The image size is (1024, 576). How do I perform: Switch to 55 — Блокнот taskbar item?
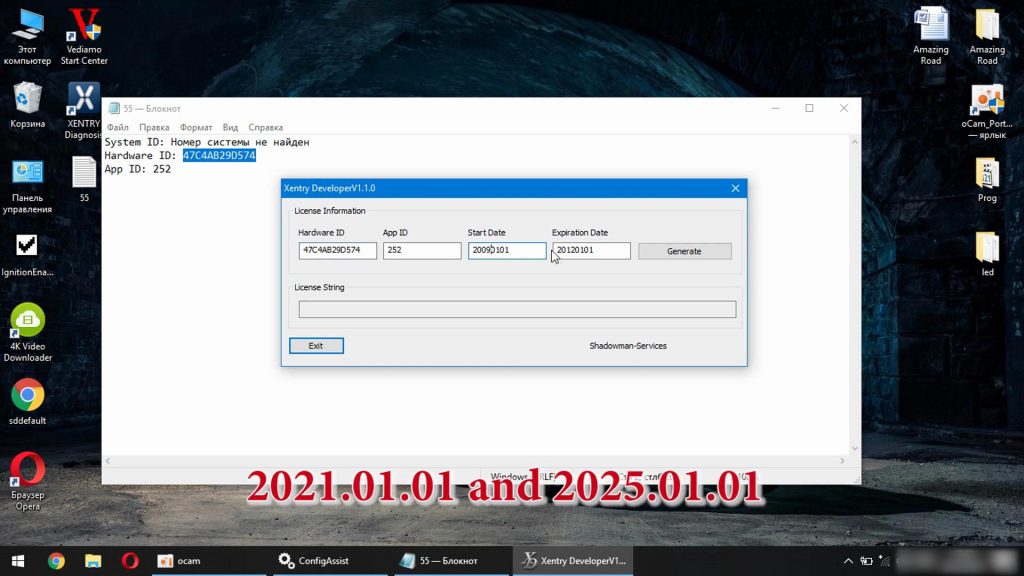click(x=449, y=561)
